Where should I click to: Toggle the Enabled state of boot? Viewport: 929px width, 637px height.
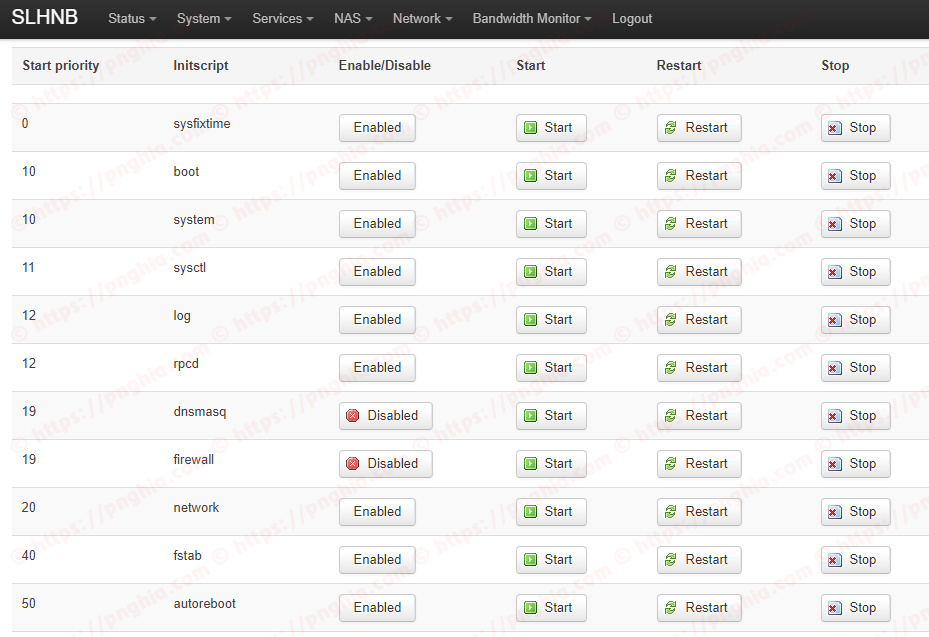(377, 176)
